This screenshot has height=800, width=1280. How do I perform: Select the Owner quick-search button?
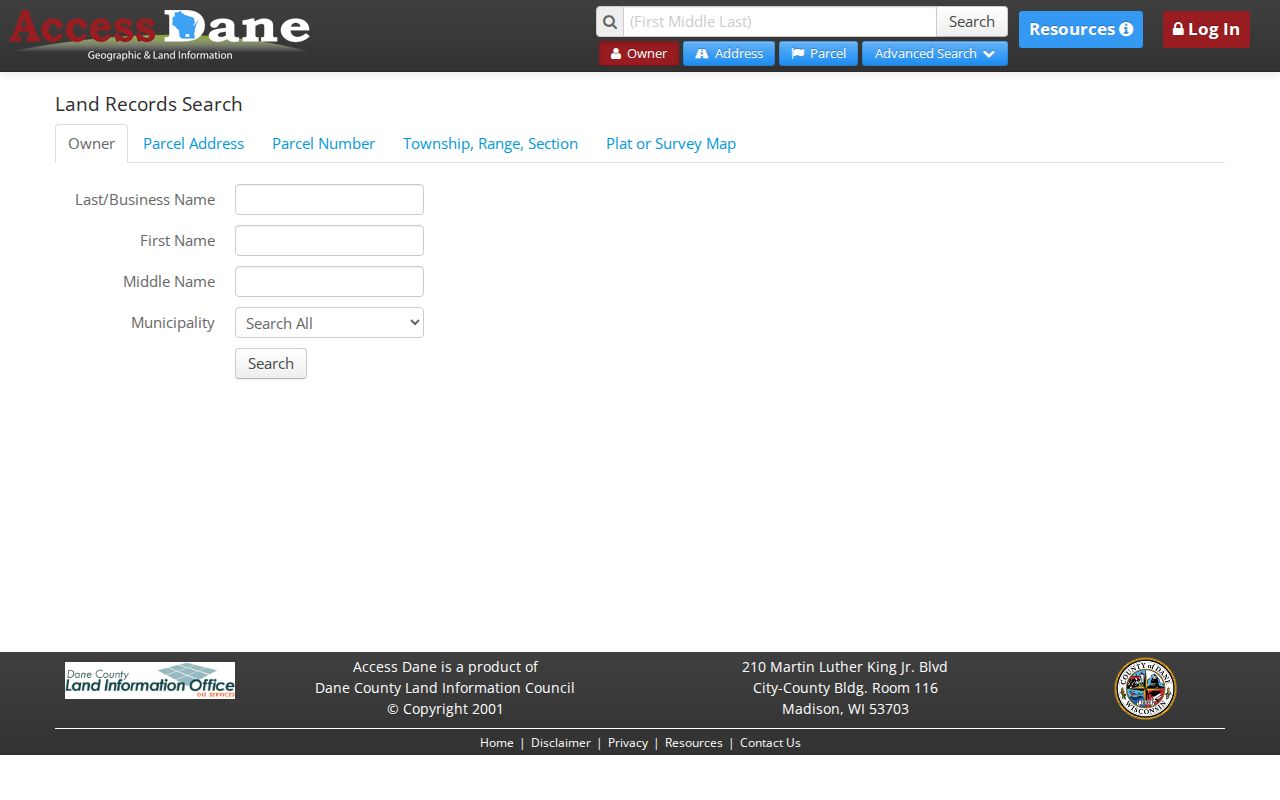639,54
